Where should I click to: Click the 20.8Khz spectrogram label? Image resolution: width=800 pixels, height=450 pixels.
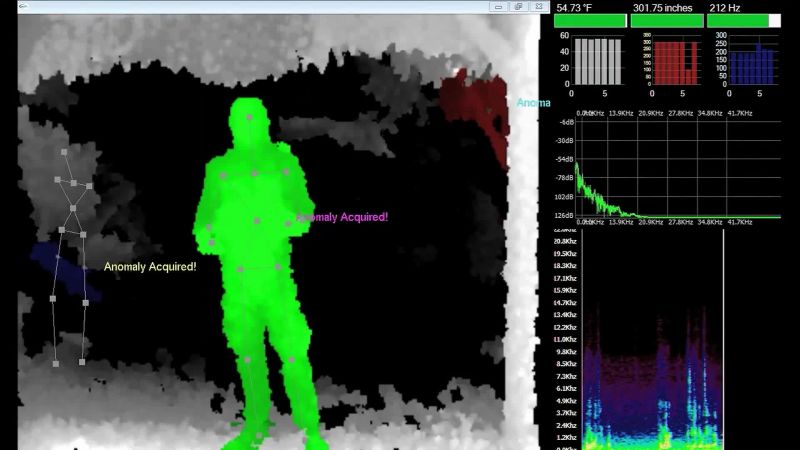(565, 241)
